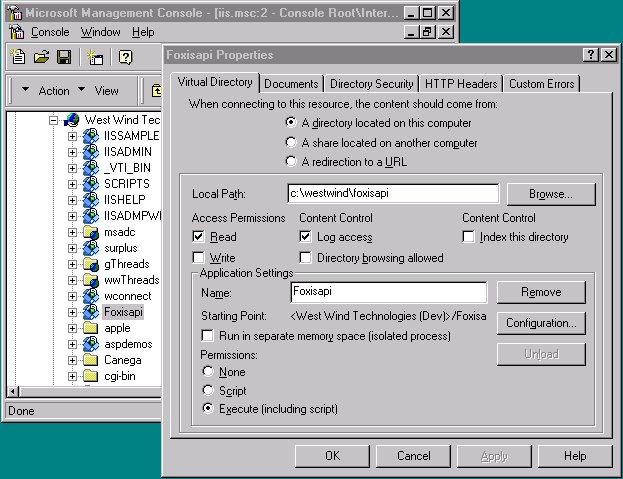Click the aspdemos virtual directory icon
Image resolution: width=623 pixels, height=479 pixels.
coord(91,344)
